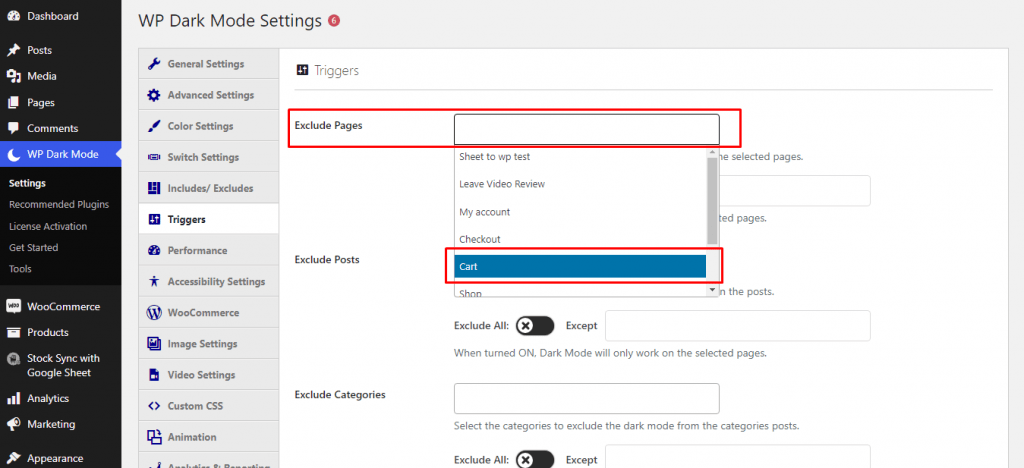Switch to Performance tab

208,251
